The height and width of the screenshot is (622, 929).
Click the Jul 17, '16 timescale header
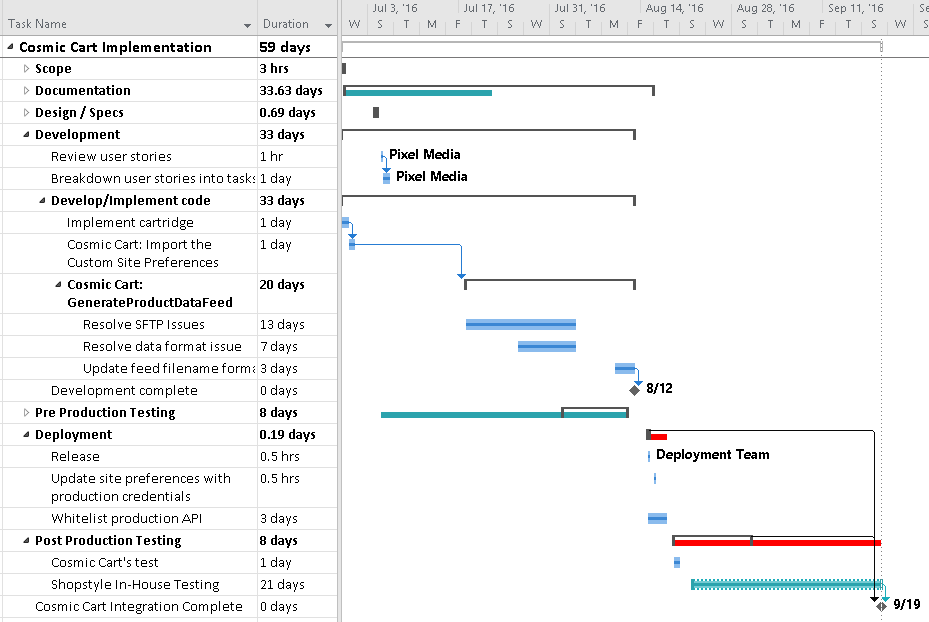tap(489, 8)
